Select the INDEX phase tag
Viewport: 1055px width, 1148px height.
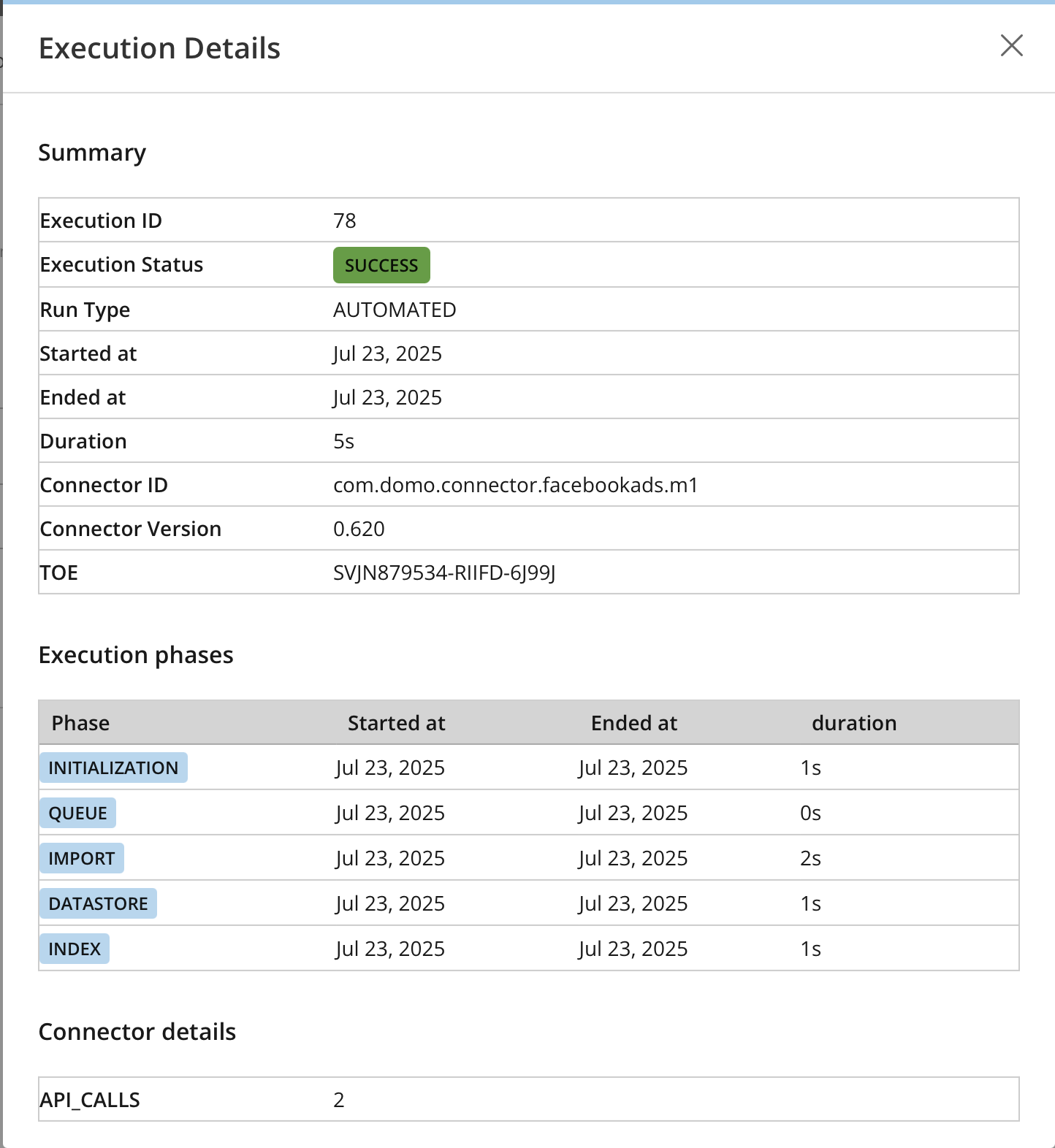(x=75, y=949)
